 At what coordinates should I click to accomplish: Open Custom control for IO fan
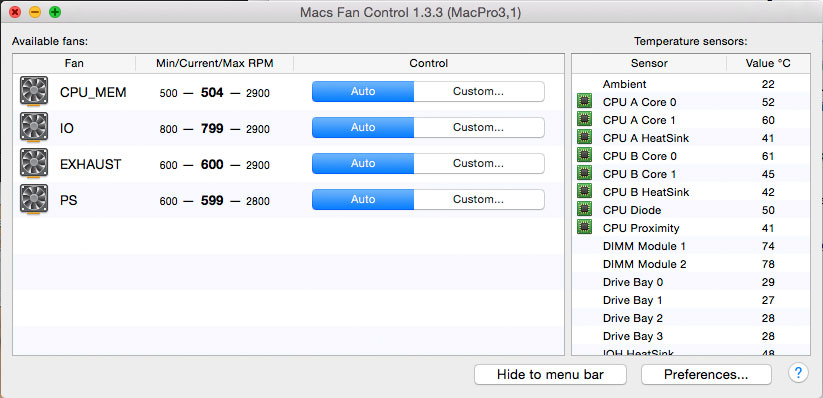479,128
